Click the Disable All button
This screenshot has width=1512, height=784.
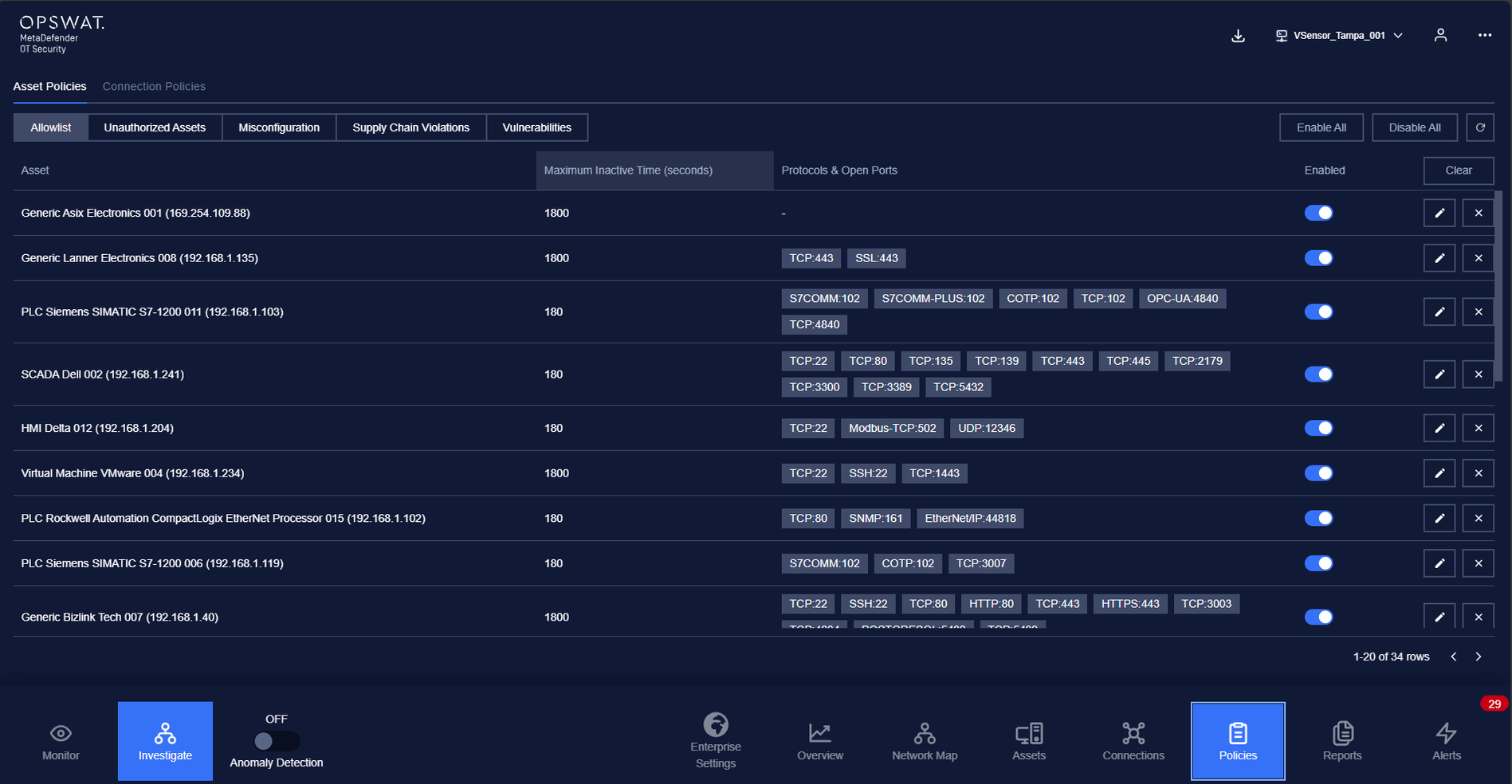coord(1415,127)
